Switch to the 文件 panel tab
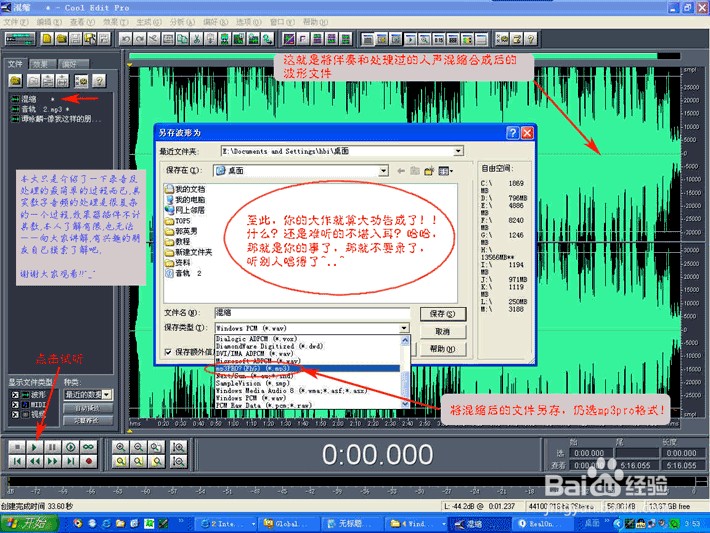 pyautogui.click(x=15, y=64)
